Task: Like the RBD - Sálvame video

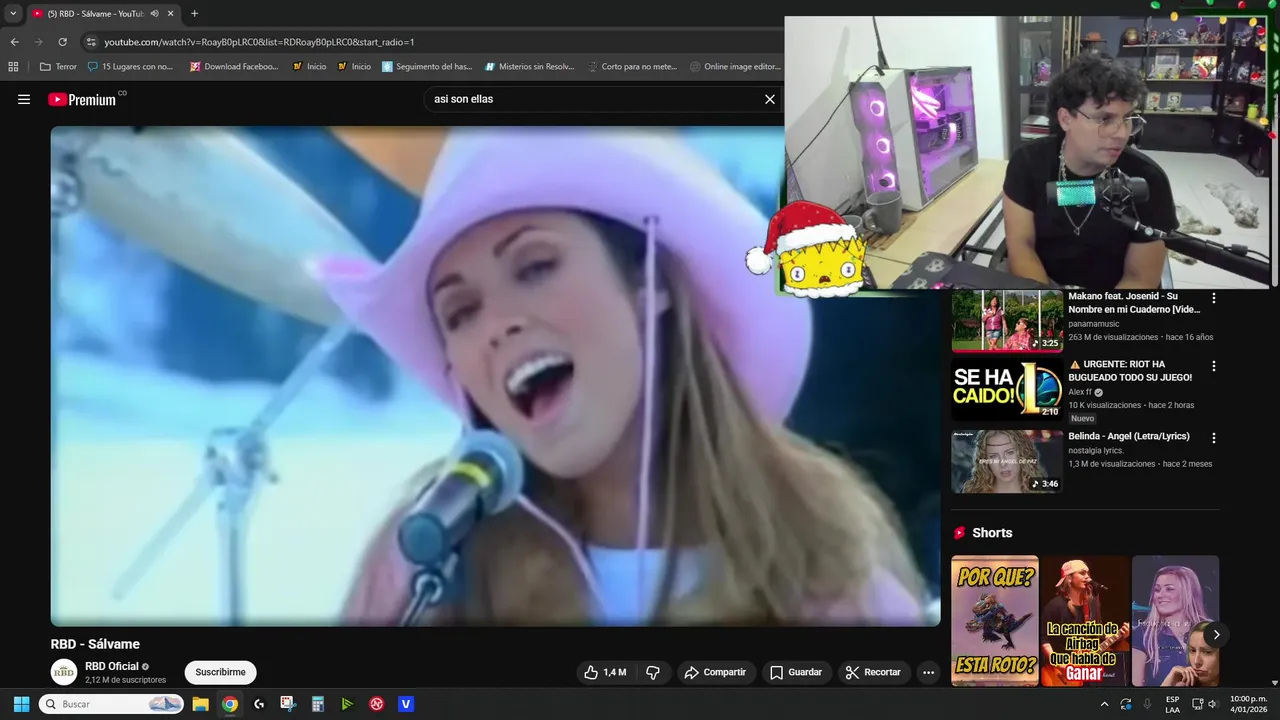Action: (605, 672)
